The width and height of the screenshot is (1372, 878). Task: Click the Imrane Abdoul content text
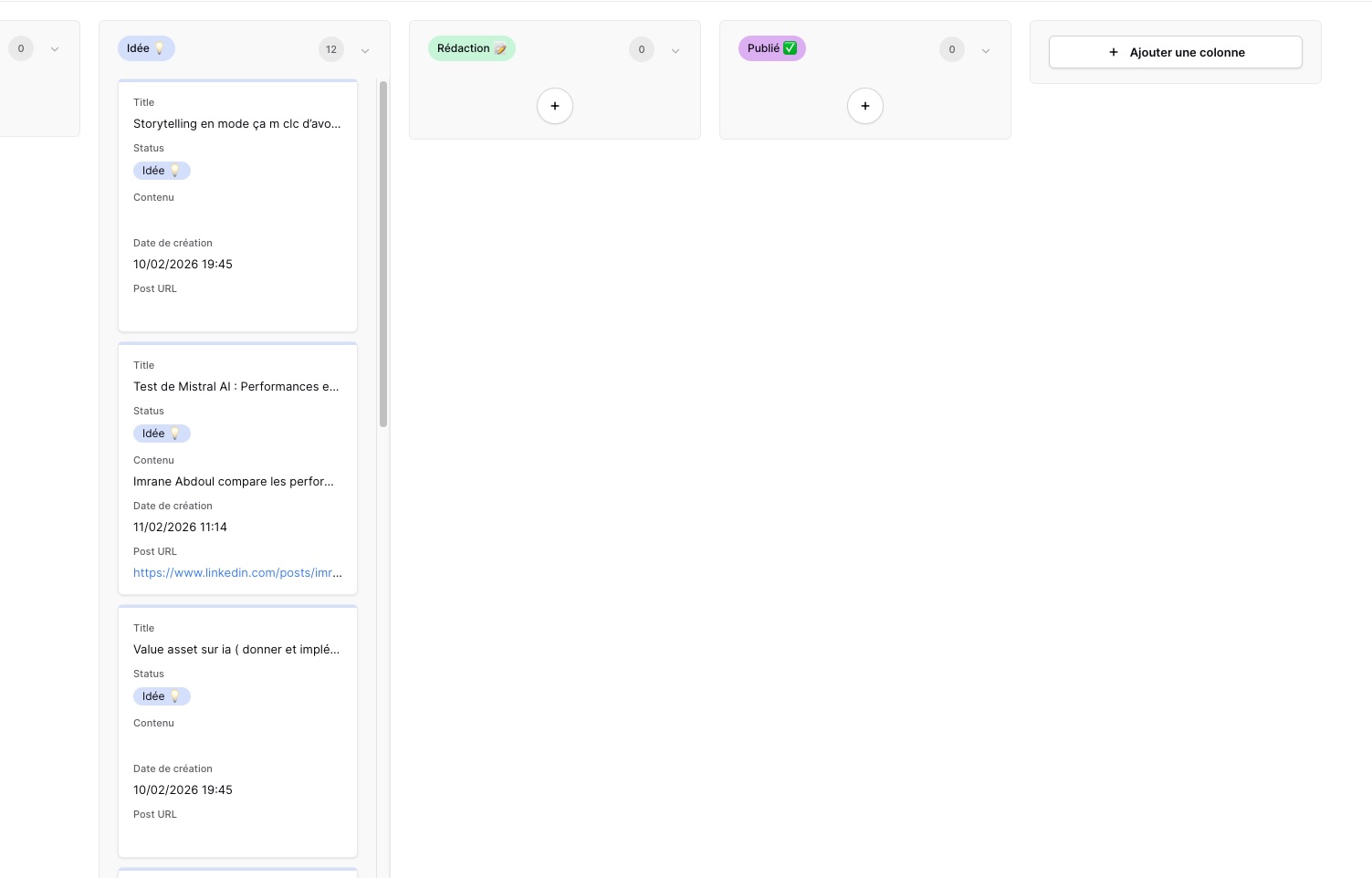[234, 482]
